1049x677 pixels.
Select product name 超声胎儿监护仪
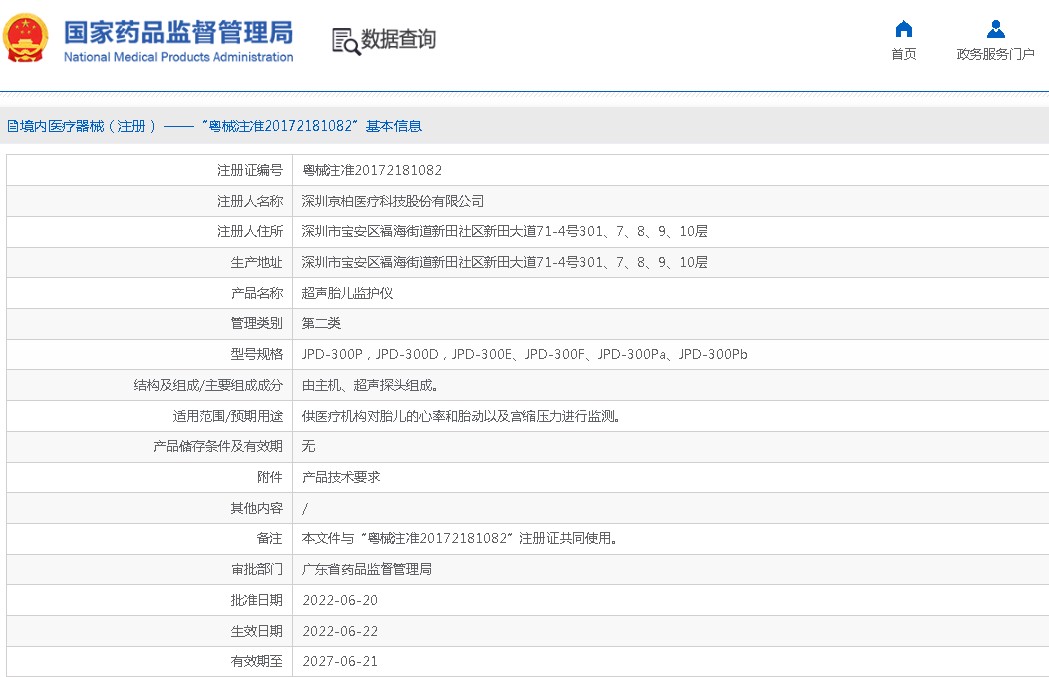347,293
